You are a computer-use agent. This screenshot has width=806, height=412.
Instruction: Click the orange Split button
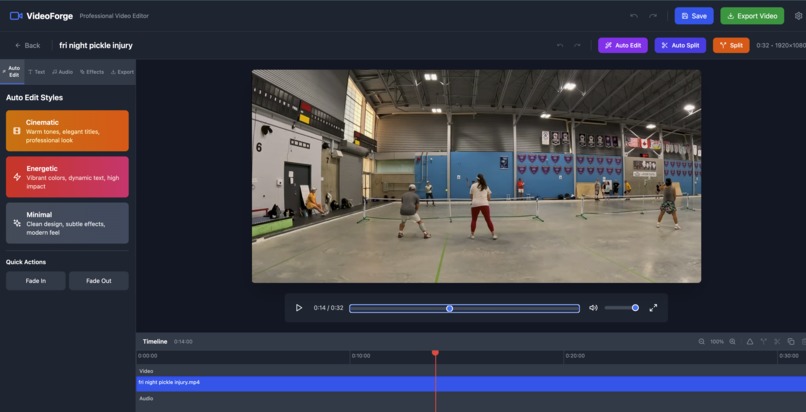(731, 45)
